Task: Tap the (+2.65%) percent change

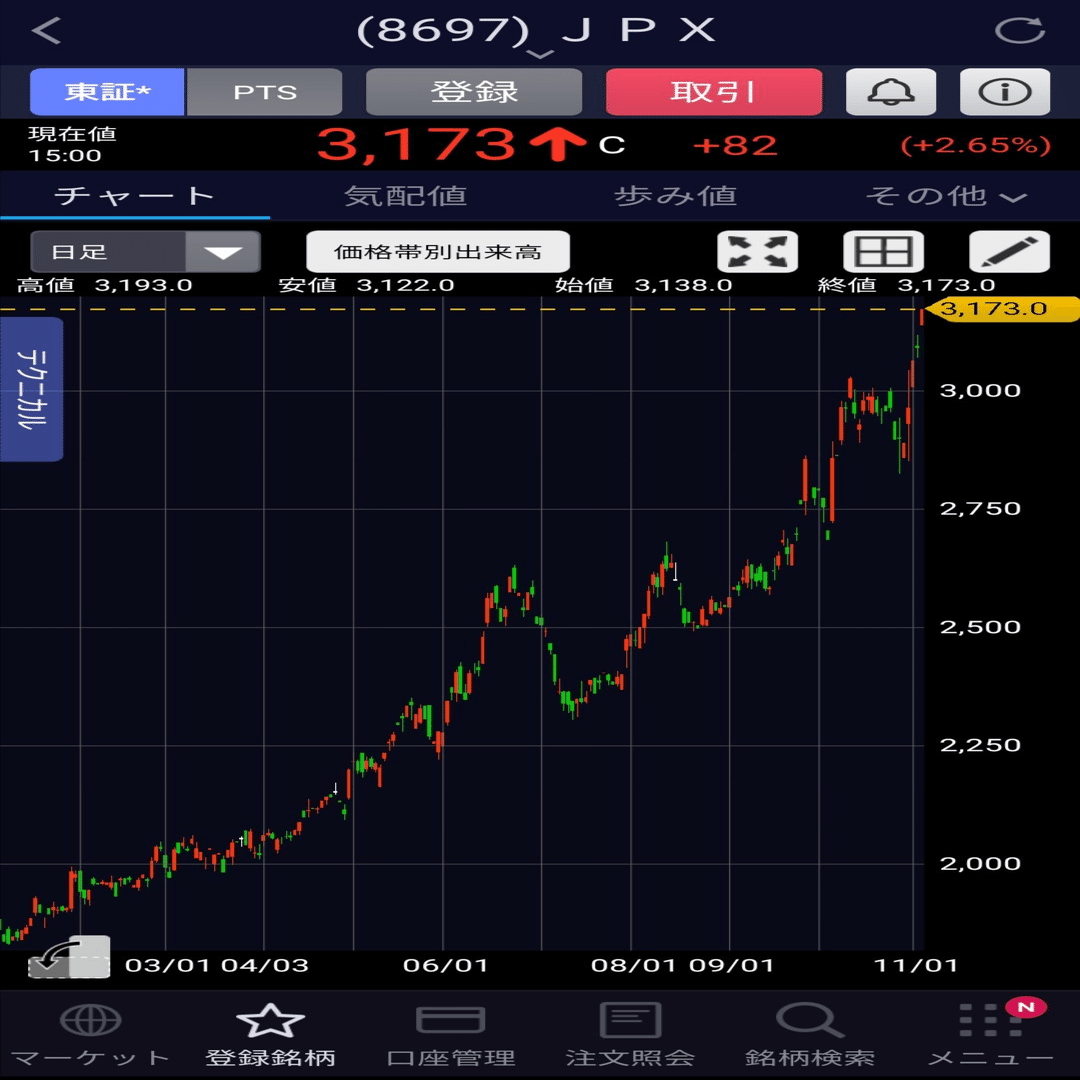Action: pyautogui.click(x=975, y=145)
